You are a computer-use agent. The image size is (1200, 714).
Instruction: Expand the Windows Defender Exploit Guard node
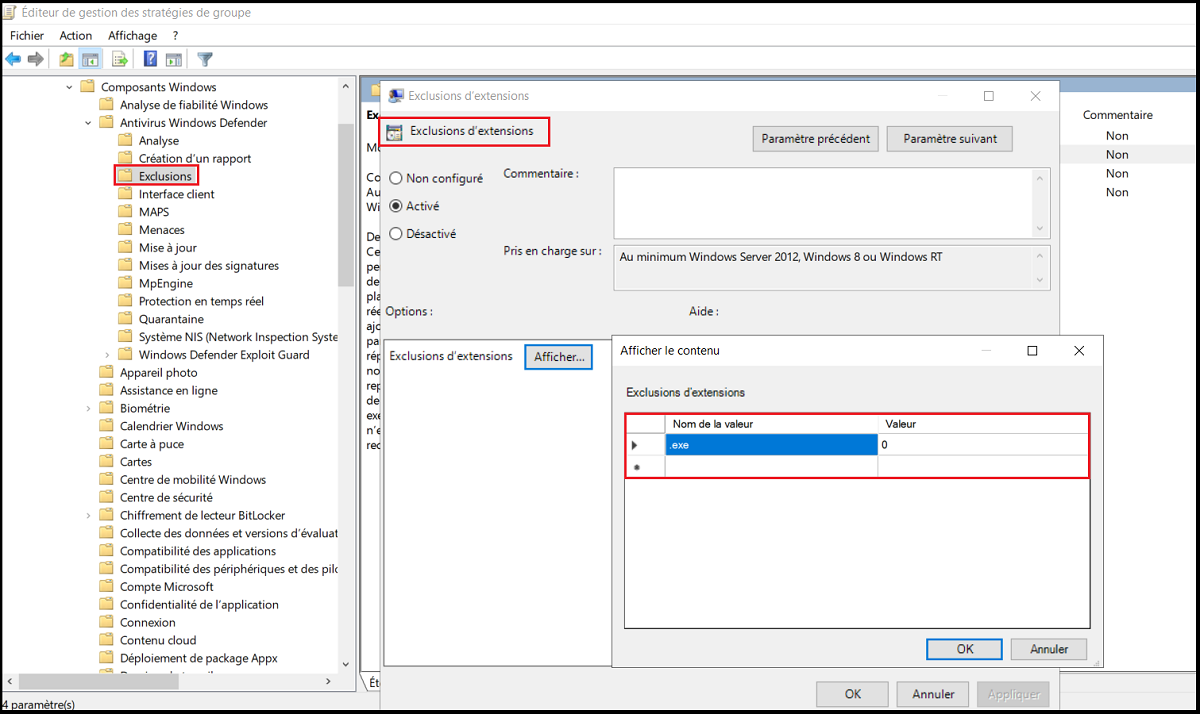[x=107, y=355]
